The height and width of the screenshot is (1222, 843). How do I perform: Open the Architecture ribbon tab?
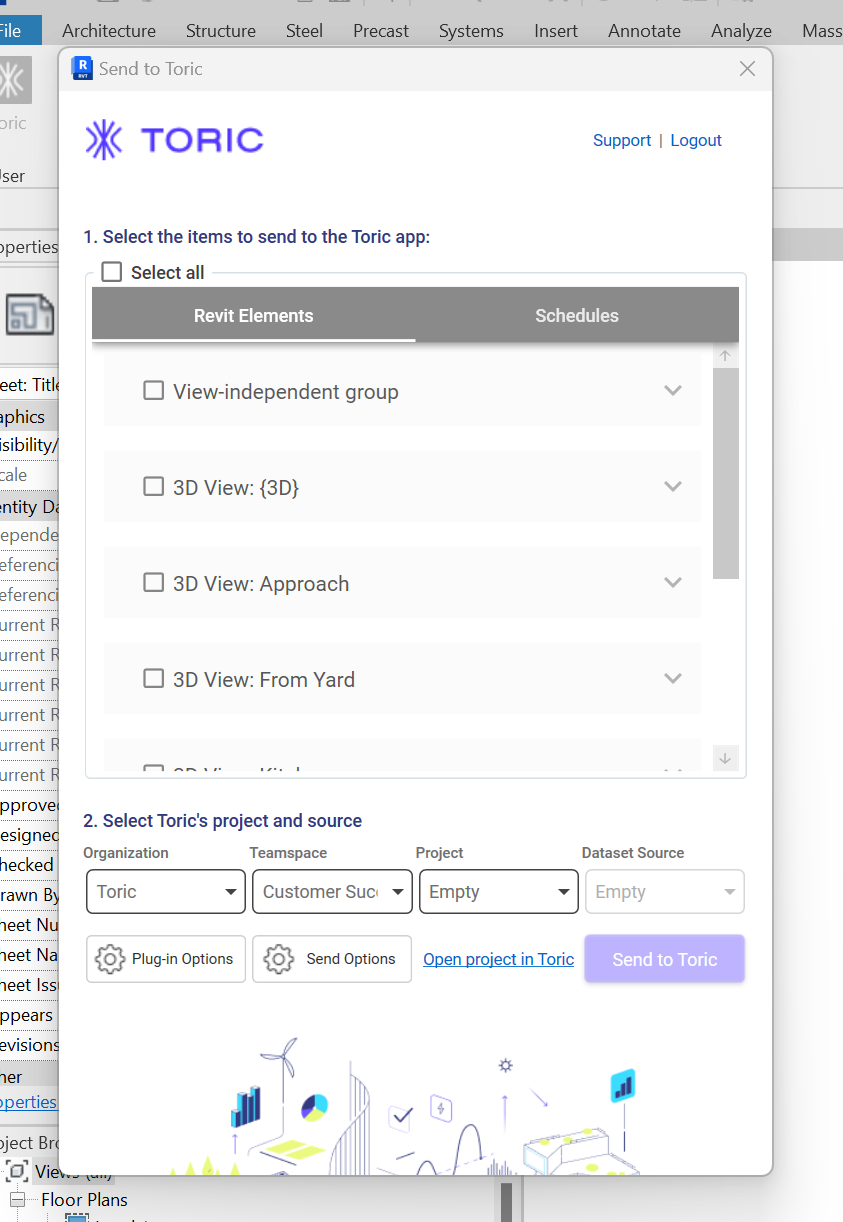pos(109,31)
